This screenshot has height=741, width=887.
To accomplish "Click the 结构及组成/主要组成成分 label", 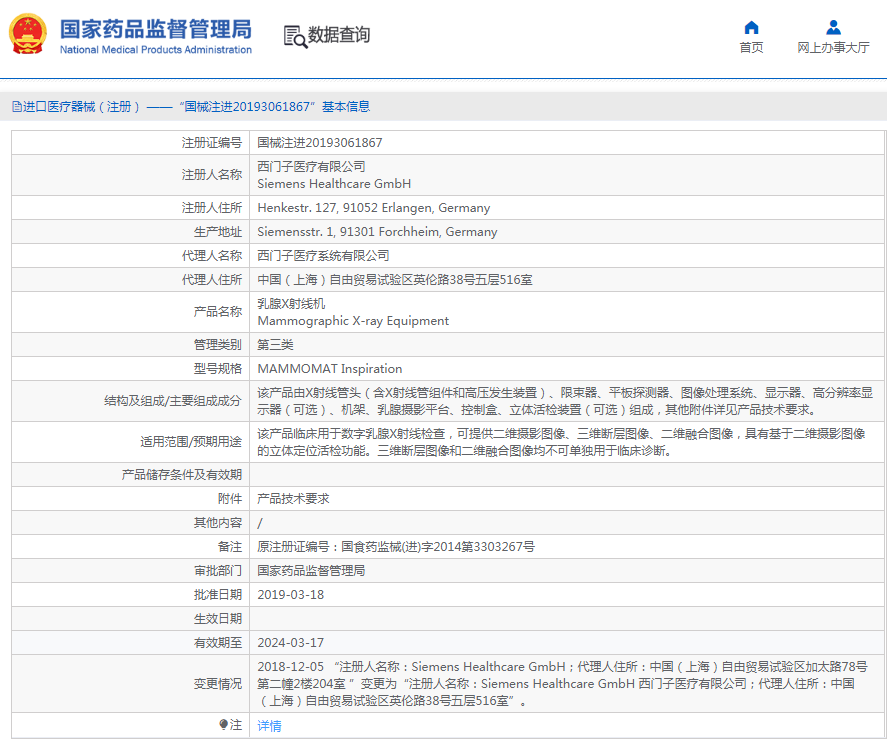I will point(173,401).
